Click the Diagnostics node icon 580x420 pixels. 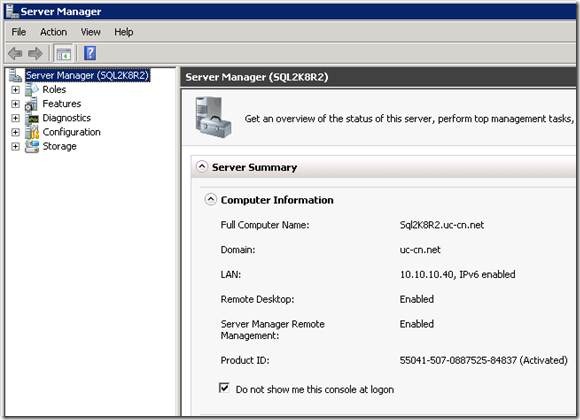tap(32, 118)
